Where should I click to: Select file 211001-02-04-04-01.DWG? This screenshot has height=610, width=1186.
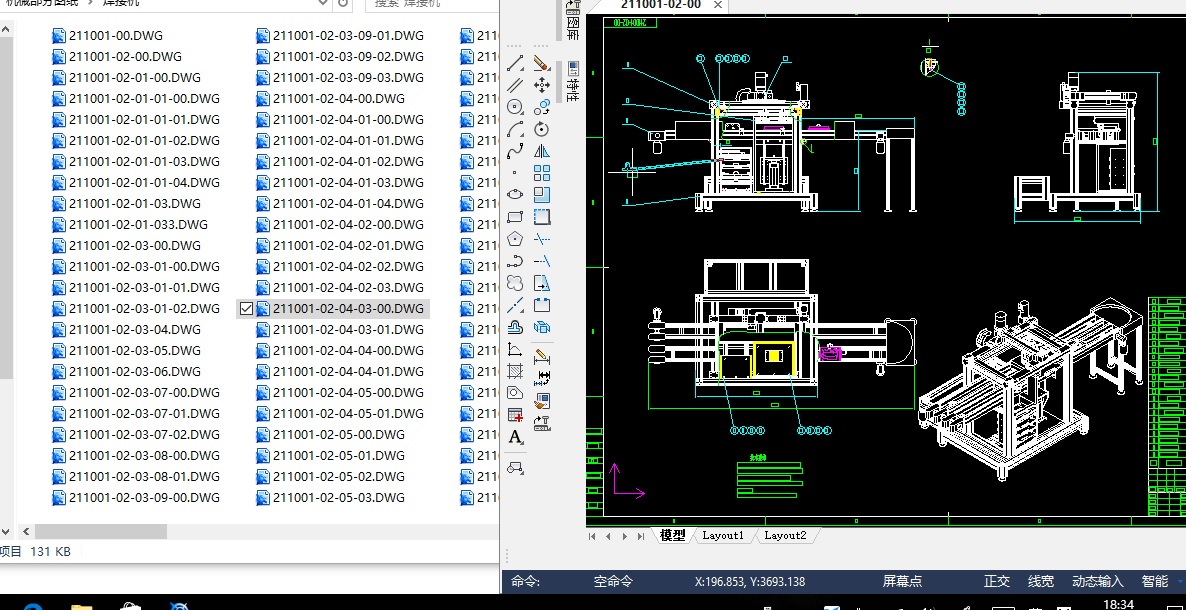[x=340, y=372]
